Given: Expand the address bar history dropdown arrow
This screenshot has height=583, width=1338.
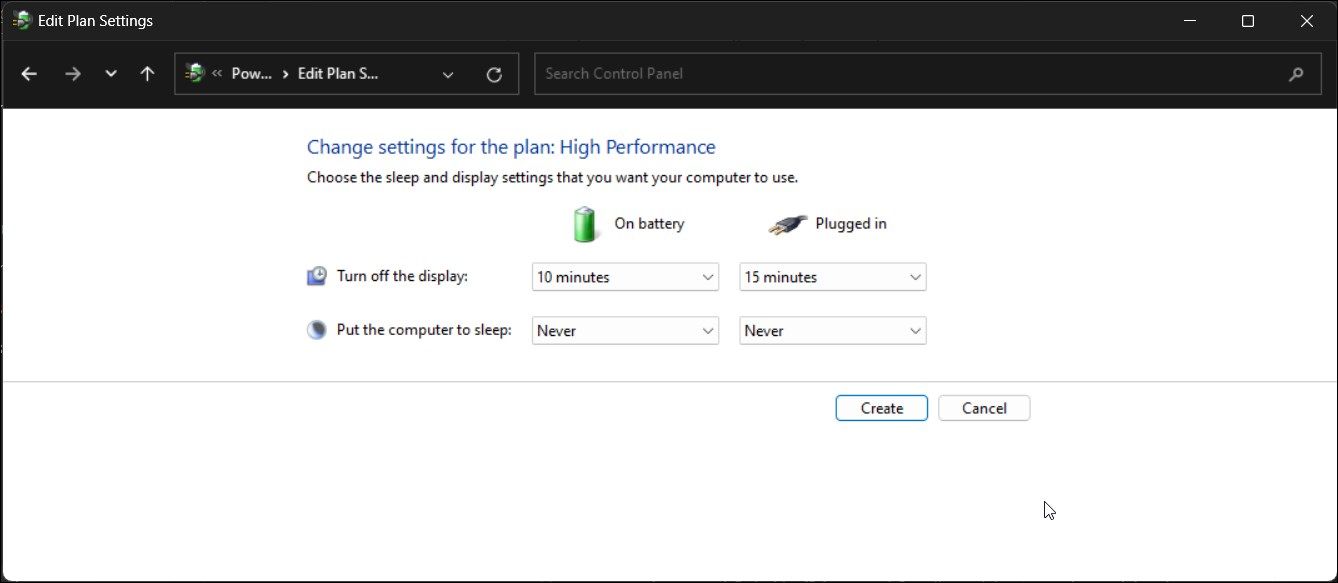Looking at the screenshot, I should click(448, 73).
